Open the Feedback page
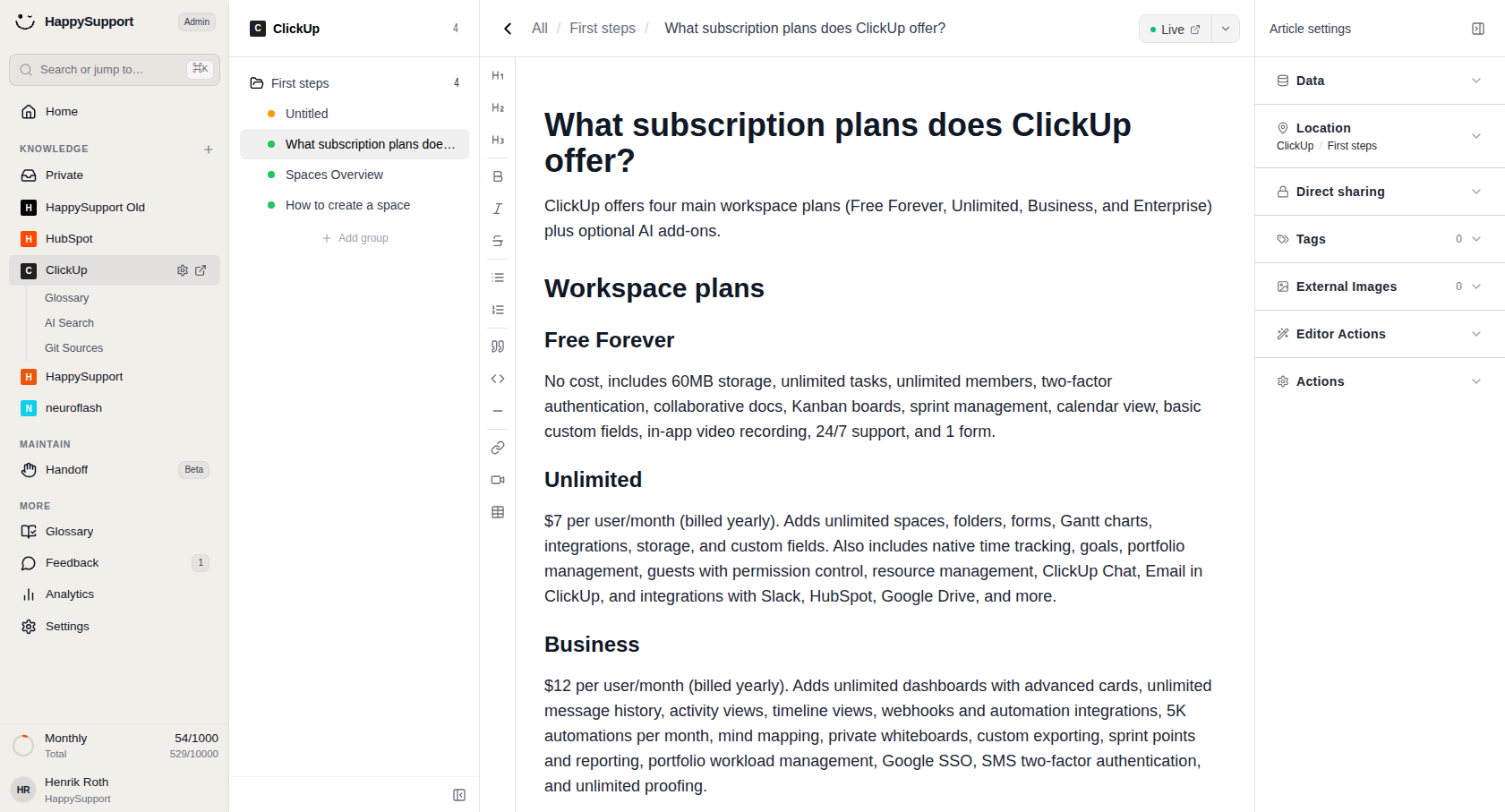 pyautogui.click(x=115, y=563)
